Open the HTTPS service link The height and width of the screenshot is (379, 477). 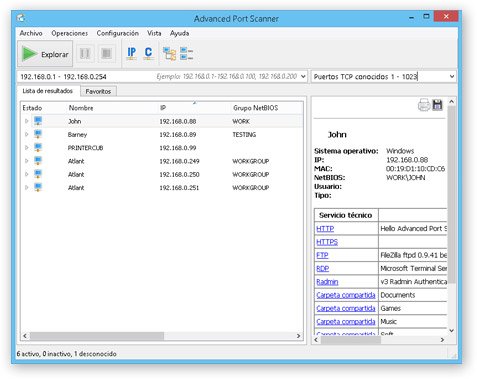coord(327,242)
